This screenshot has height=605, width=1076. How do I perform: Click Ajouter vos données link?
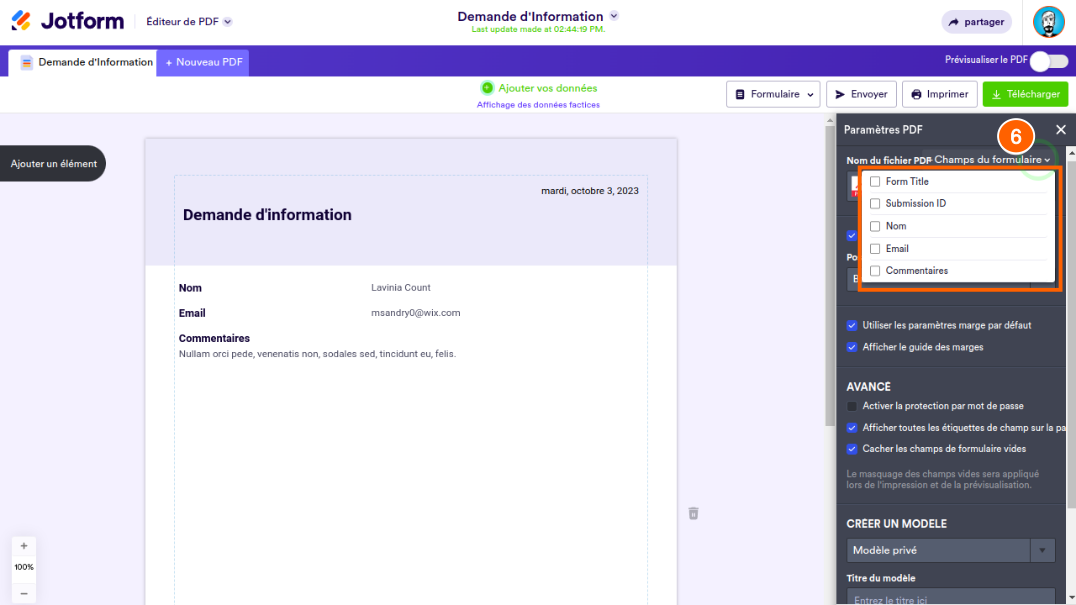click(x=548, y=88)
